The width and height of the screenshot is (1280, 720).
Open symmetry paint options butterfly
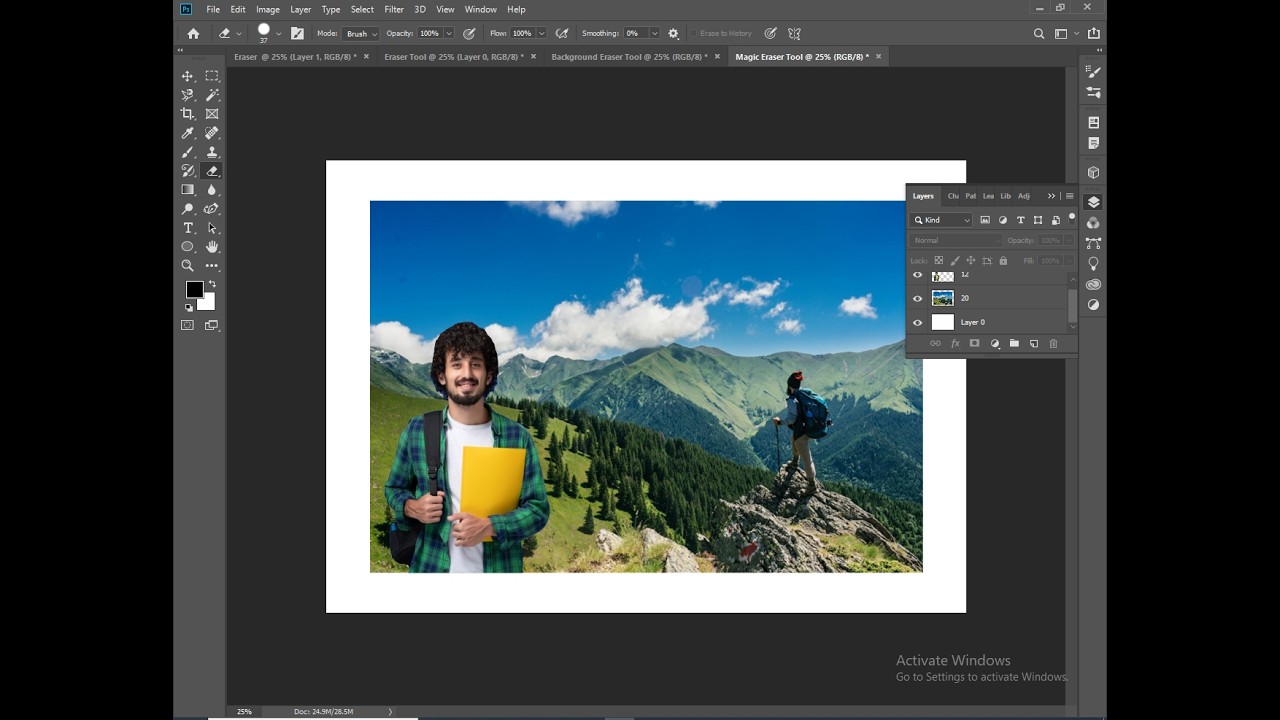tap(795, 33)
